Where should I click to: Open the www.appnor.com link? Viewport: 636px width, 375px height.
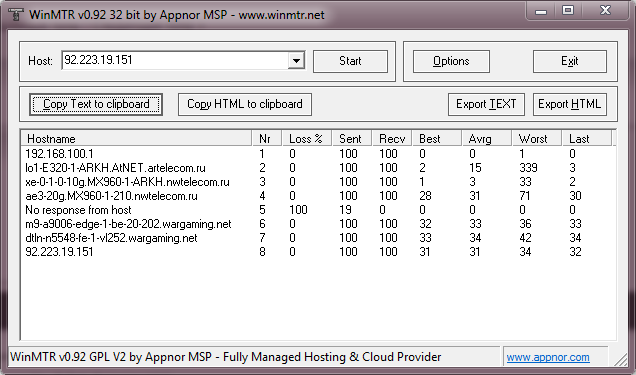pyautogui.click(x=548, y=357)
